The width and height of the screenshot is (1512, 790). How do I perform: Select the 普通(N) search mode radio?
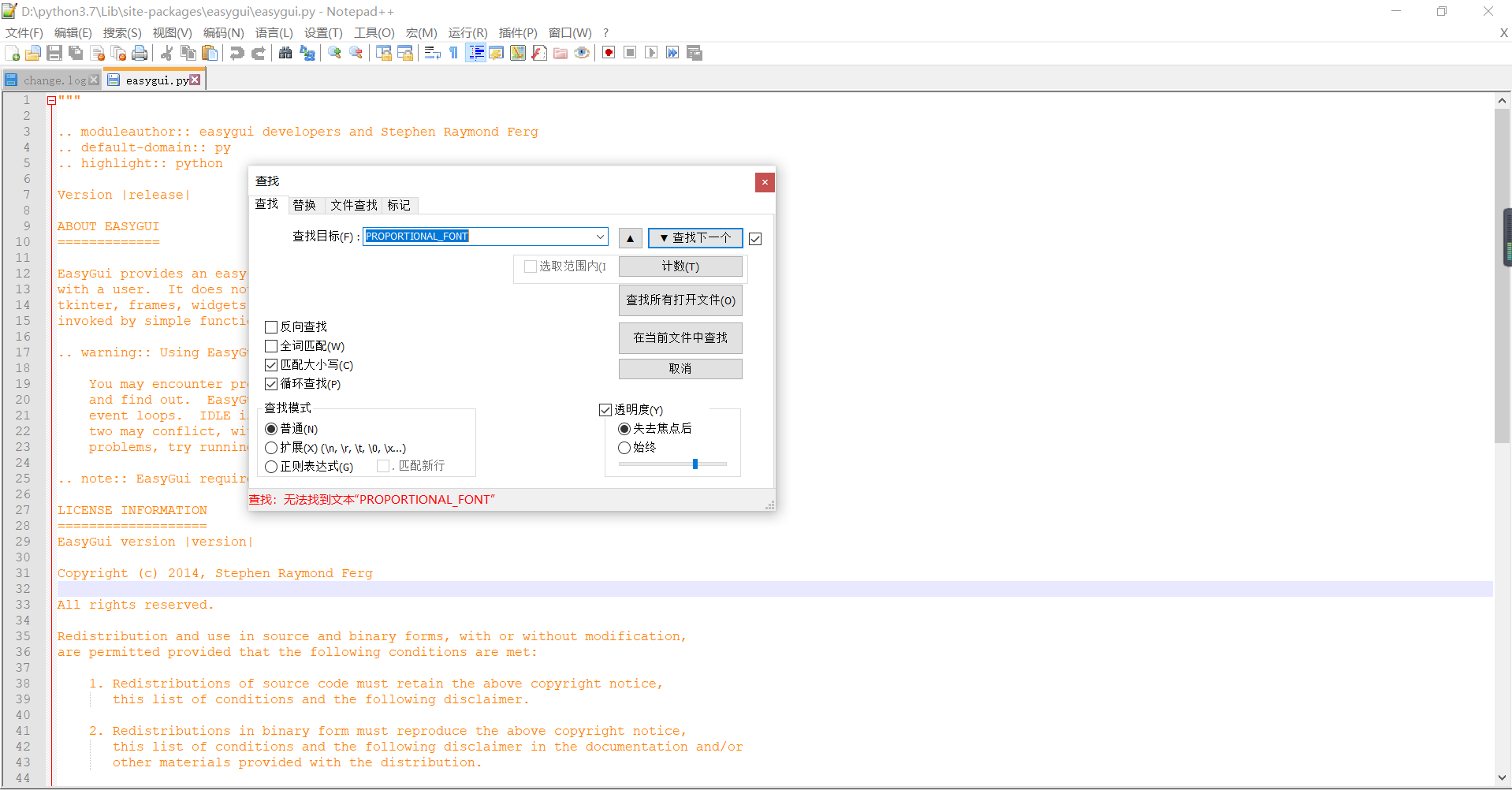click(x=271, y=429)
